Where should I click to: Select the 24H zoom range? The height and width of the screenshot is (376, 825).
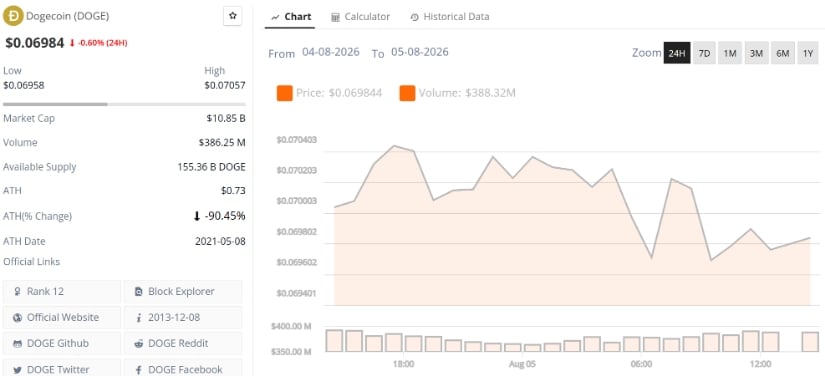pyautogui.click(x=677, y=53)
